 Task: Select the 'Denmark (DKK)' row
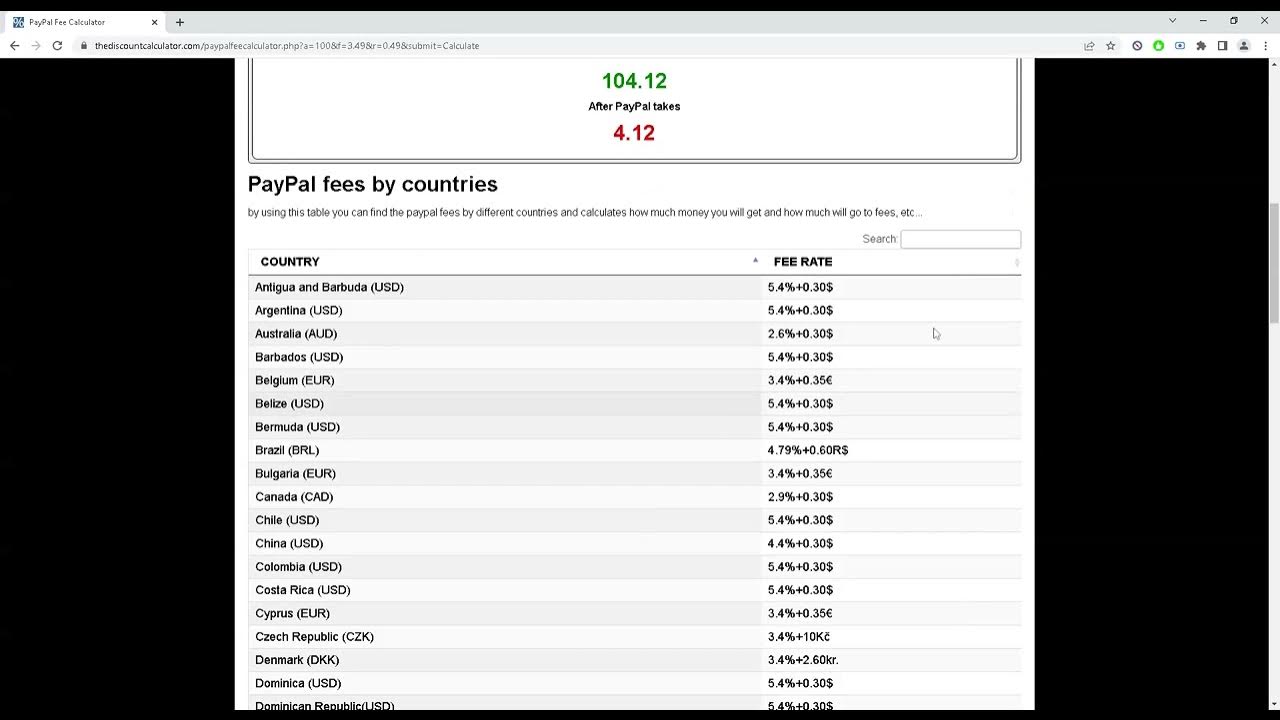coord(634,660)
